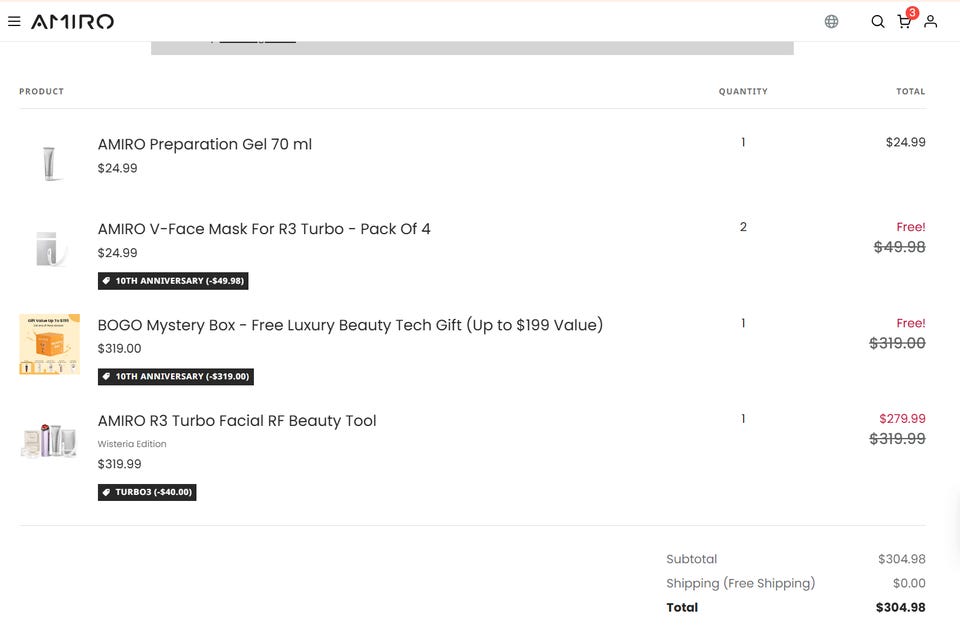Click the cart badge showing 3

[x=912, y=13]
